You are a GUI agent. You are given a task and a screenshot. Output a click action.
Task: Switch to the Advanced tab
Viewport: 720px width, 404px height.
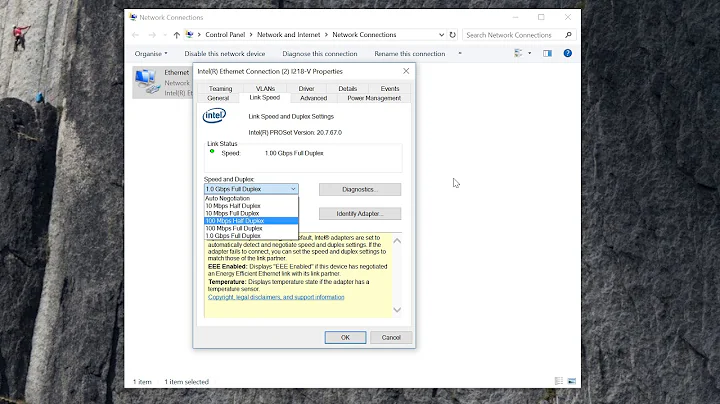pyautogui.click(x=314, y=98)
